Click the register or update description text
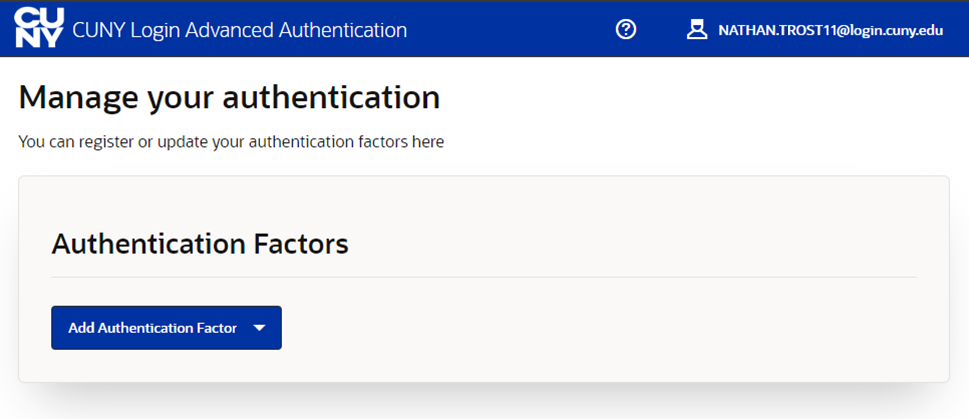Viewport: 969px width, 420px height. point(231,142)
